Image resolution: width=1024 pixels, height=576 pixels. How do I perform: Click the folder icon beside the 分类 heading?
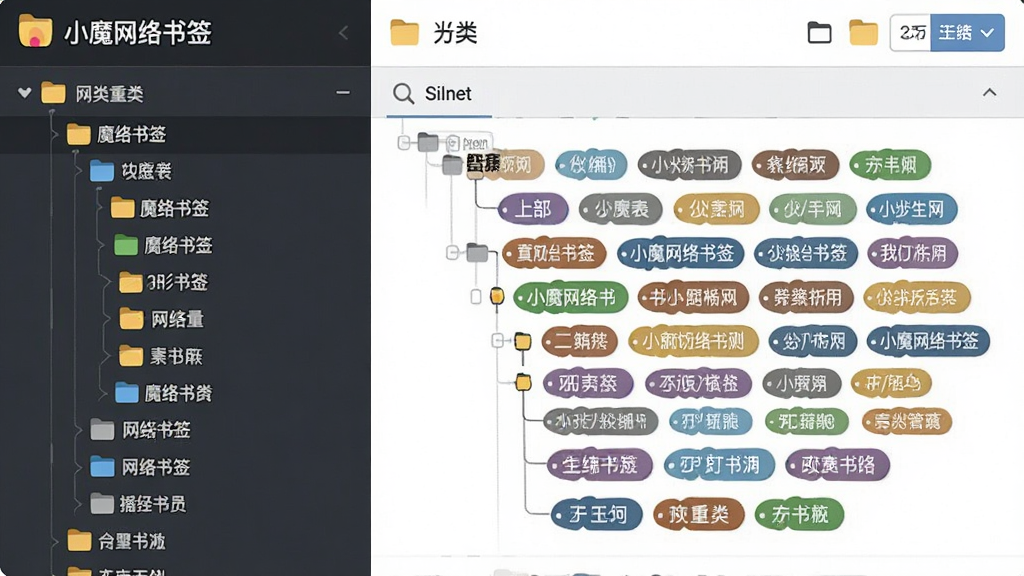pyautogui.click(x=404, y=33)
